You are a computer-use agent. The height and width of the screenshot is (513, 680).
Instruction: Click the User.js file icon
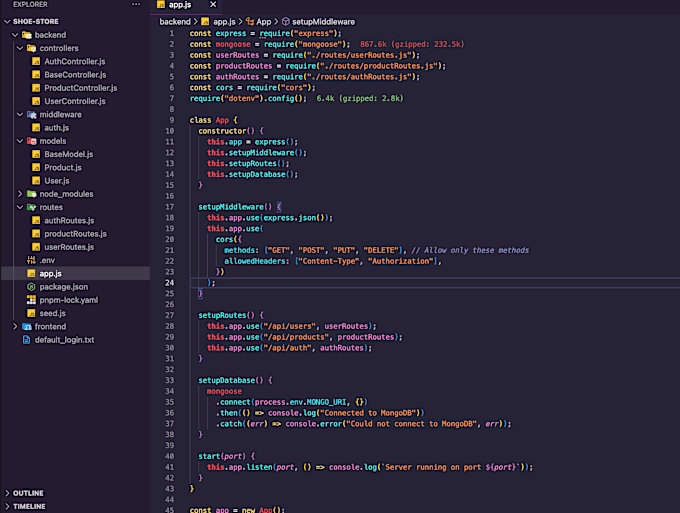tap(36, 181)
